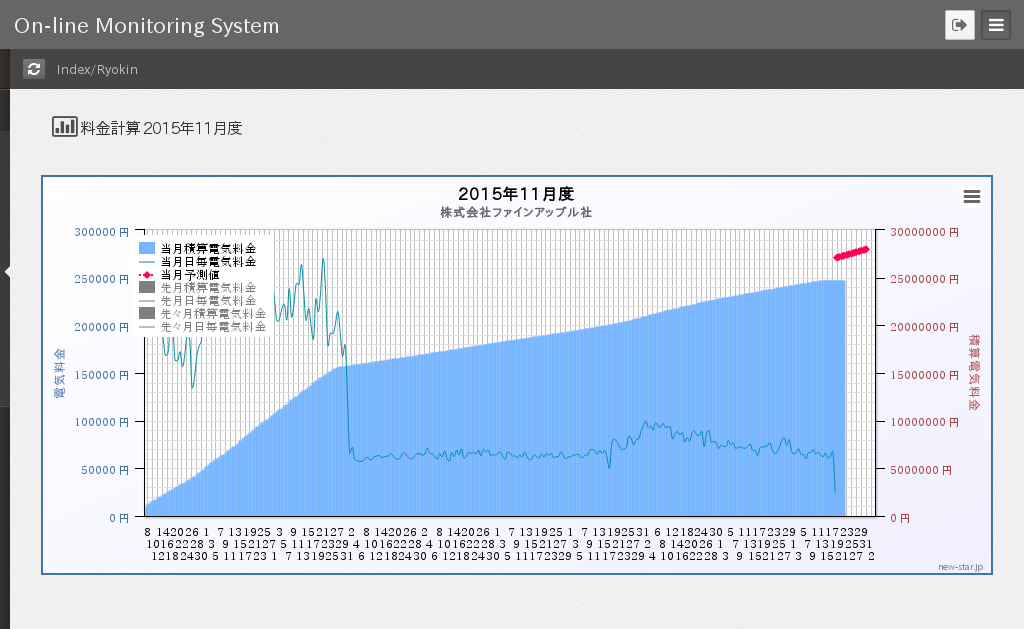Enable the 先月日毎電気料金 legend item

click(207, 300)
